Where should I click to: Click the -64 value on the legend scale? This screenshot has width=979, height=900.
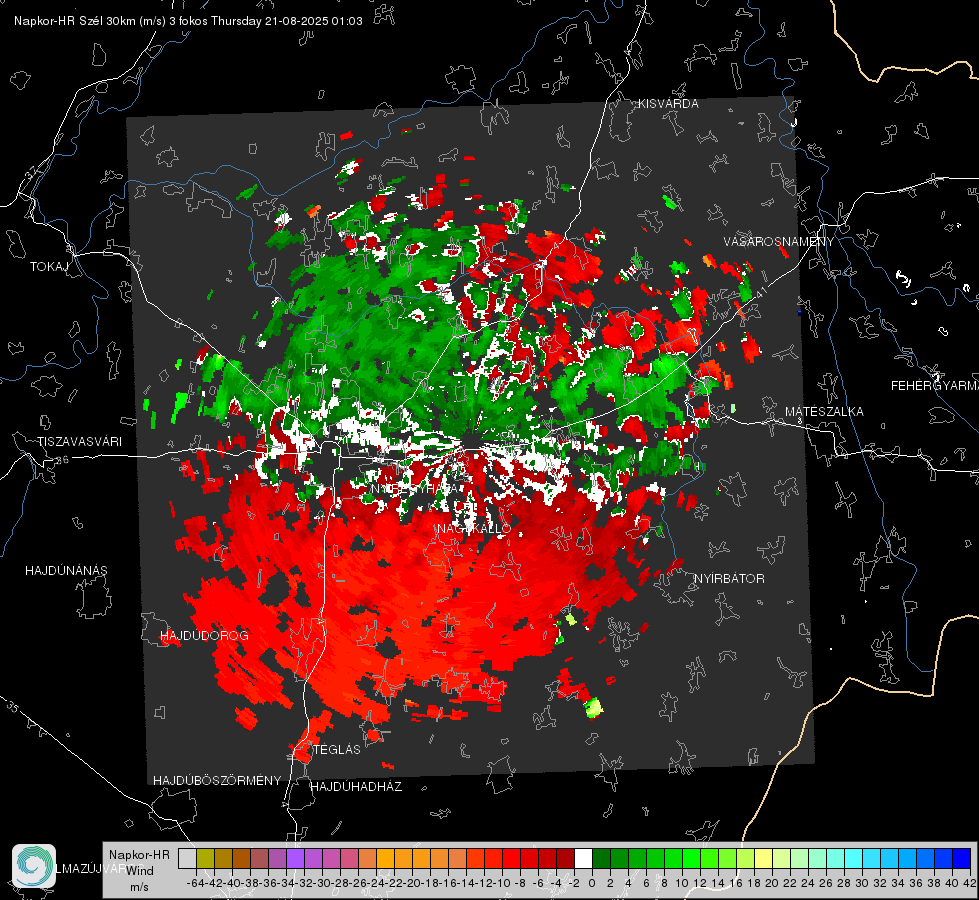click(195, 883)
